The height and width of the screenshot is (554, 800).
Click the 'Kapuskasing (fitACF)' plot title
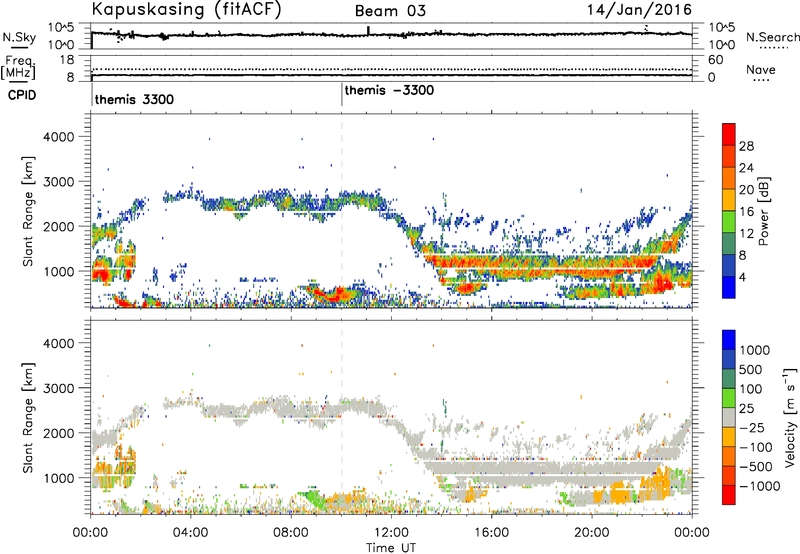click(x=186, y=9)
